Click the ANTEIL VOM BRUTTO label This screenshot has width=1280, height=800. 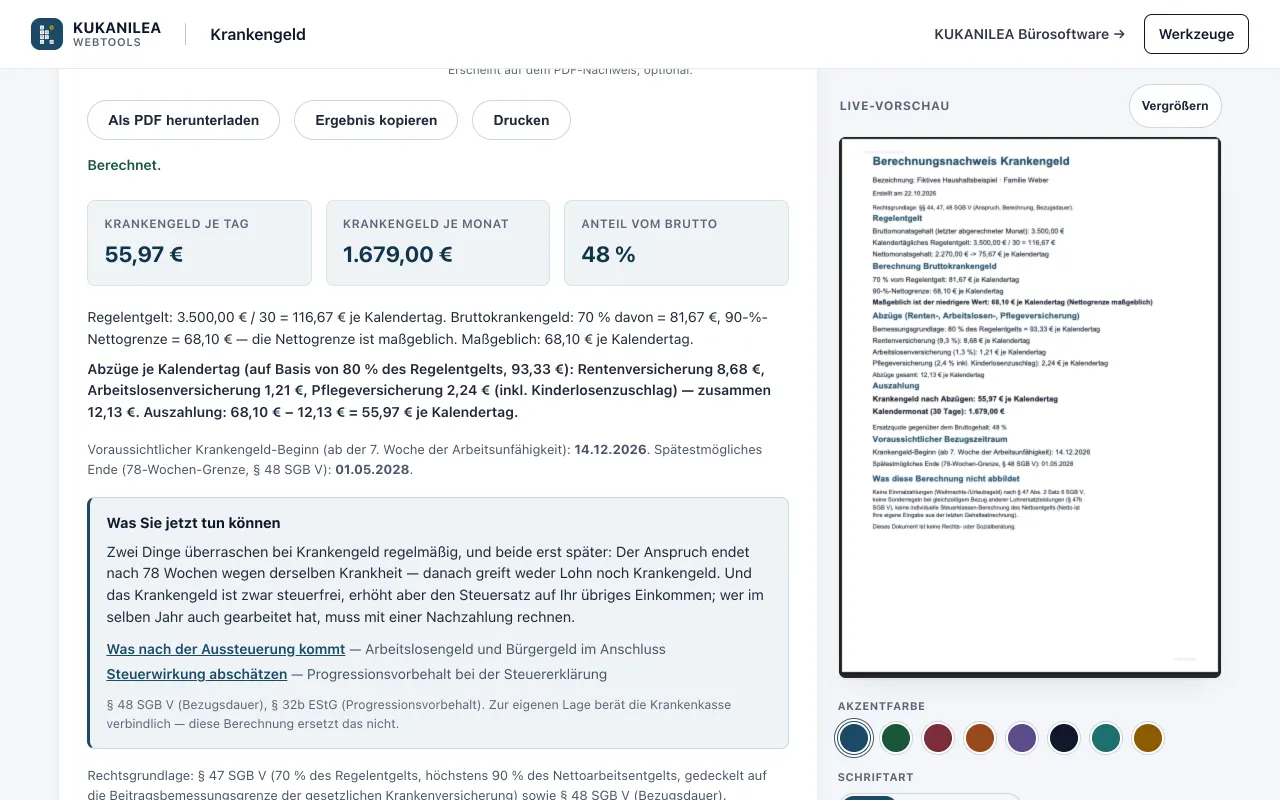tap(650, 224)
